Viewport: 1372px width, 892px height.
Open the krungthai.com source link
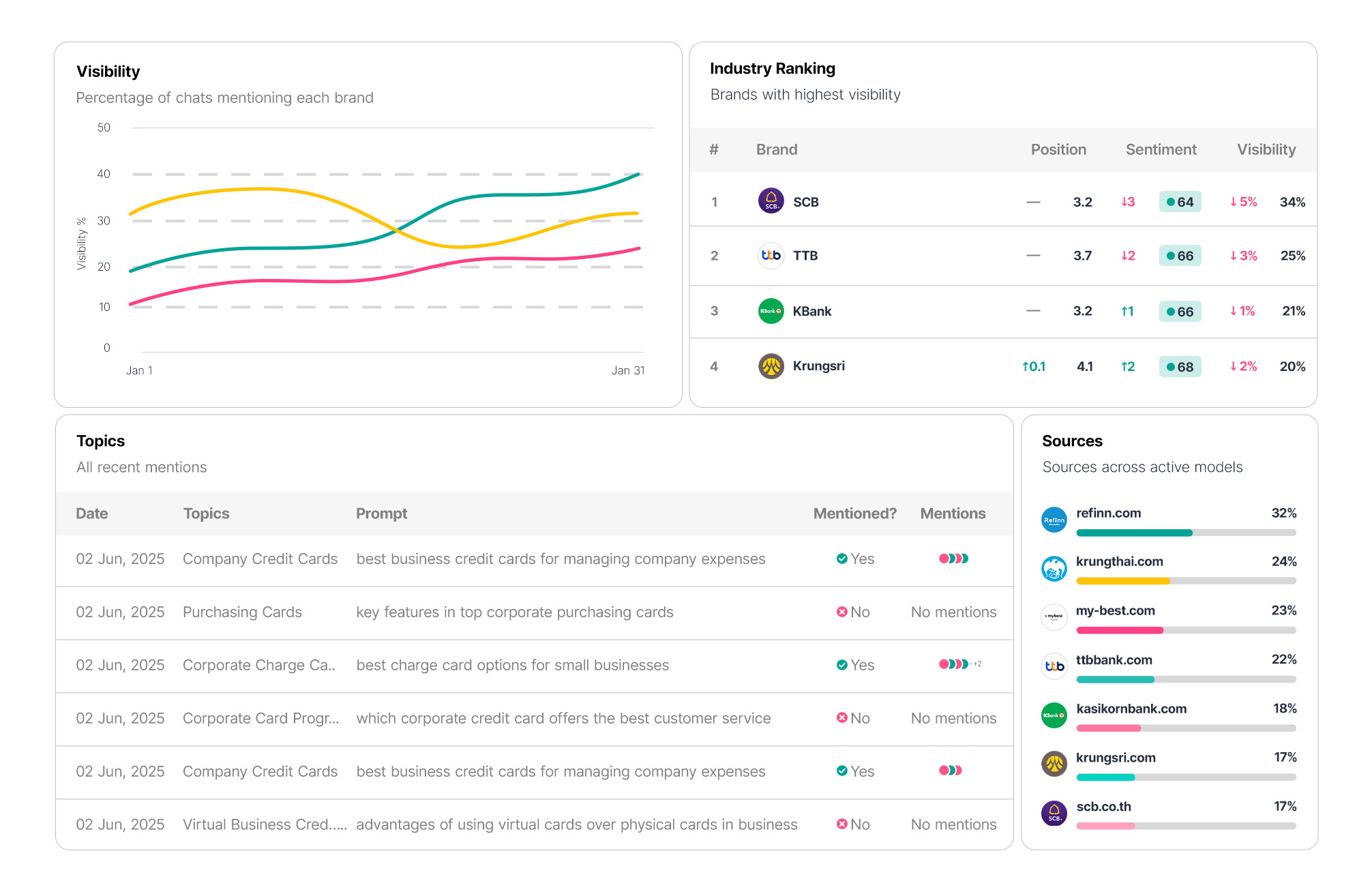click(1119, 561)
